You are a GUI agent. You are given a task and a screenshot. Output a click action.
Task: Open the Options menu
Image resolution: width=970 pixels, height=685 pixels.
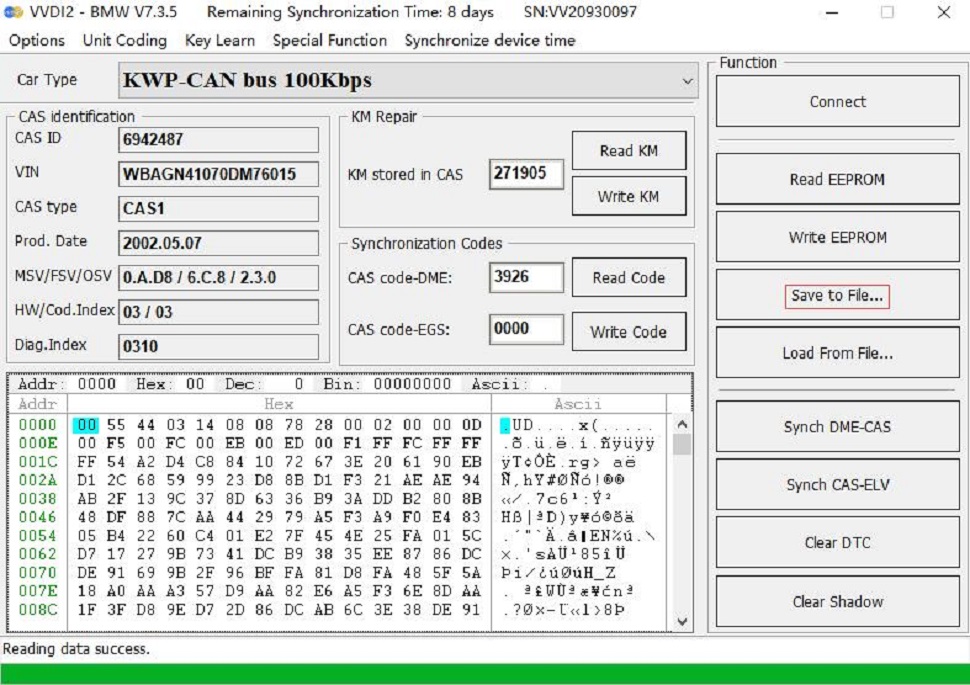[37, 41]
